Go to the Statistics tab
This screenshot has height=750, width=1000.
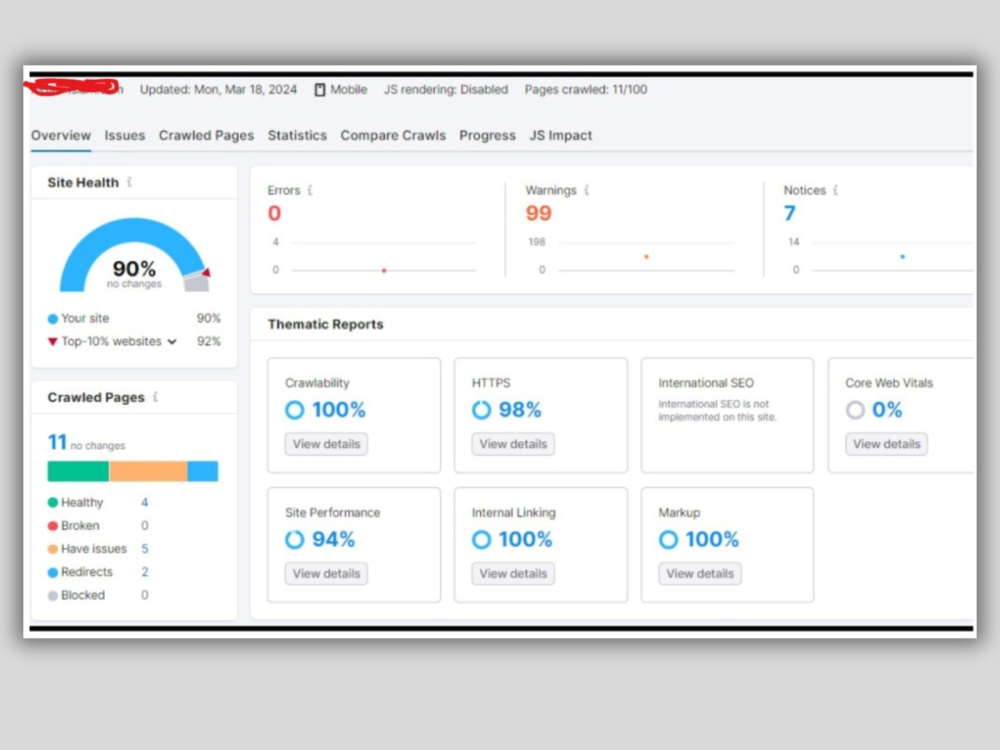point(297,135)
